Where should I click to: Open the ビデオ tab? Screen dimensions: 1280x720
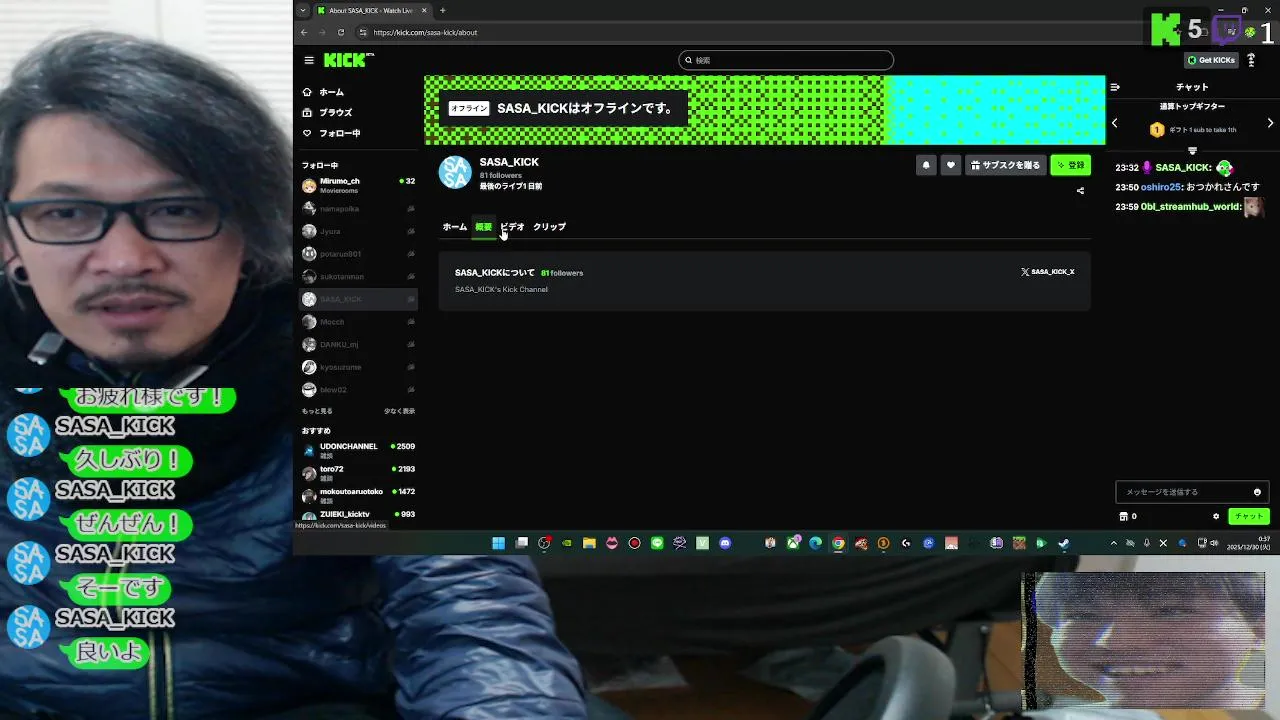click(512, 227)
